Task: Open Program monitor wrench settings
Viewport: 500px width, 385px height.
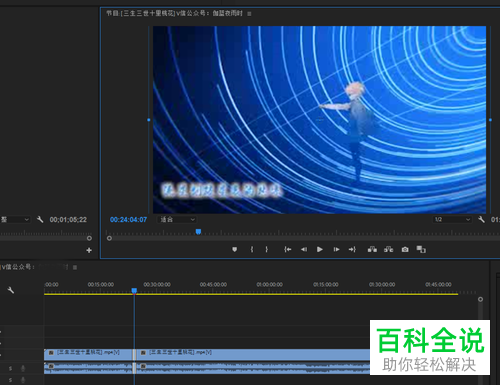Action: pyautogui.click(x=481, y=219)
